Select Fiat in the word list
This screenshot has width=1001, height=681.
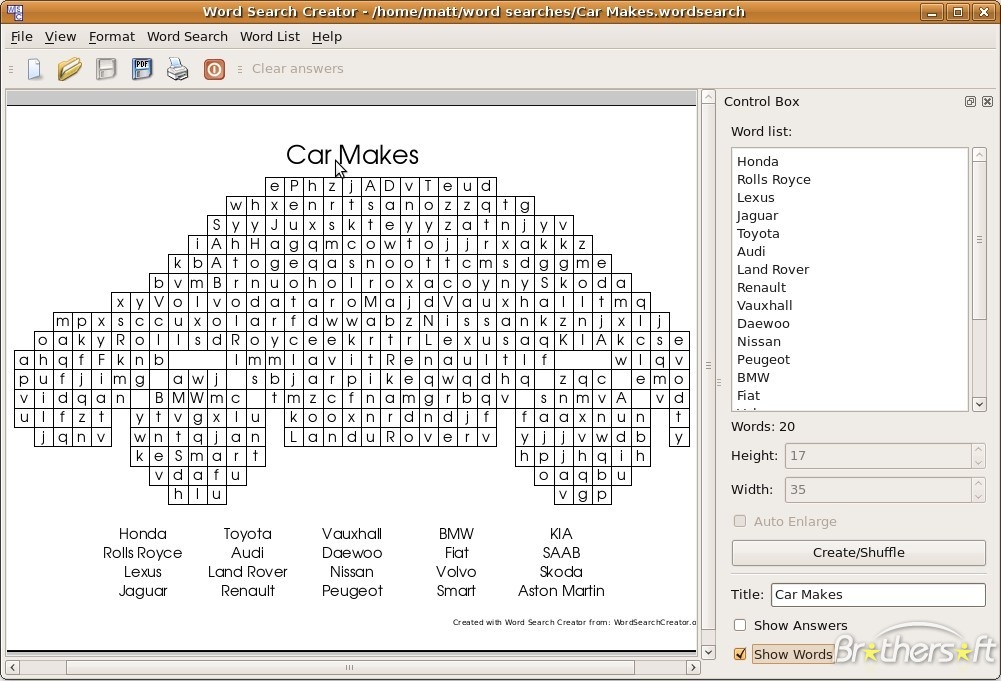click(748, 396)
